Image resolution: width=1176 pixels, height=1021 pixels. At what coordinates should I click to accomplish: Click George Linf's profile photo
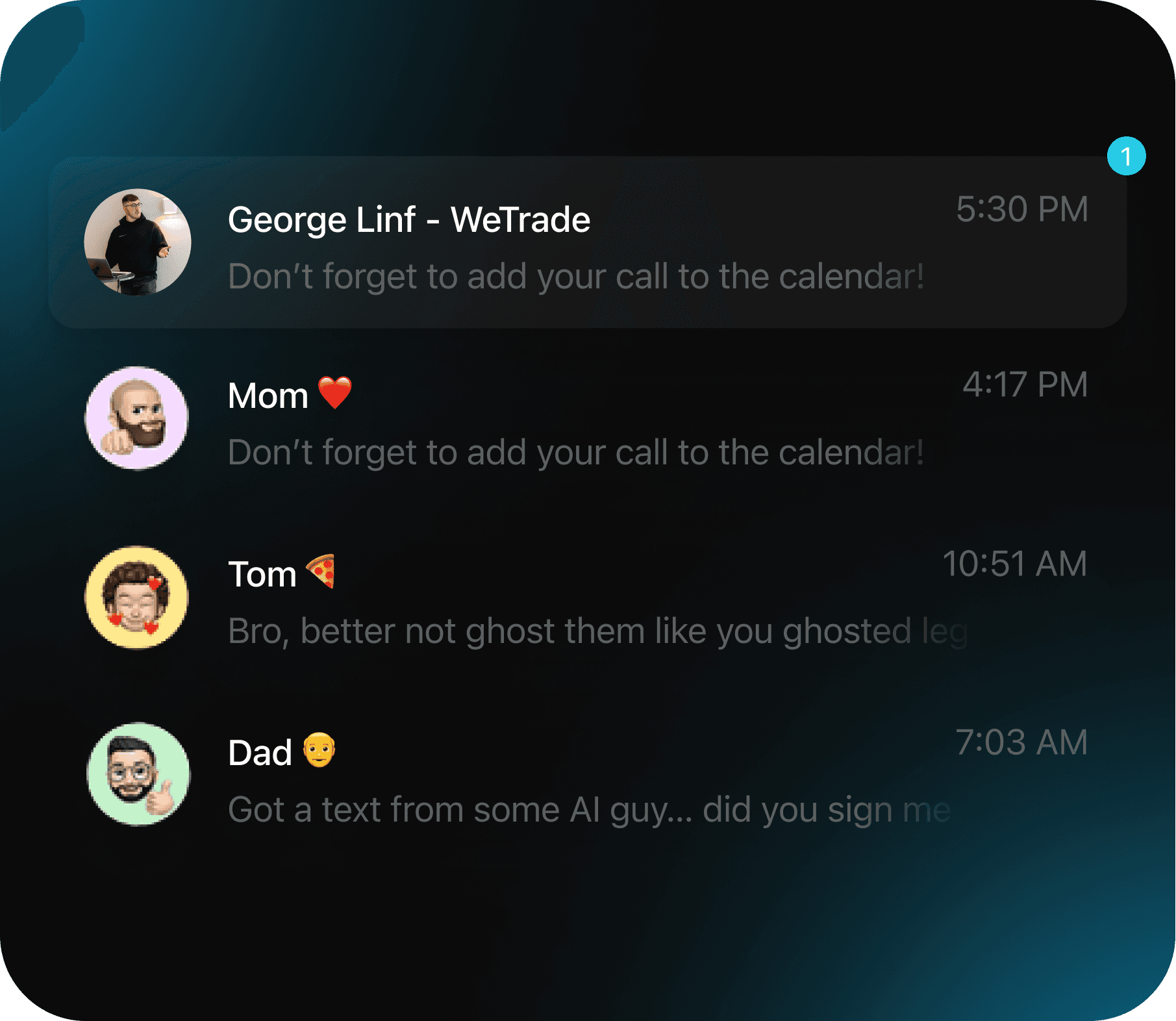click(x=138, y=242)
